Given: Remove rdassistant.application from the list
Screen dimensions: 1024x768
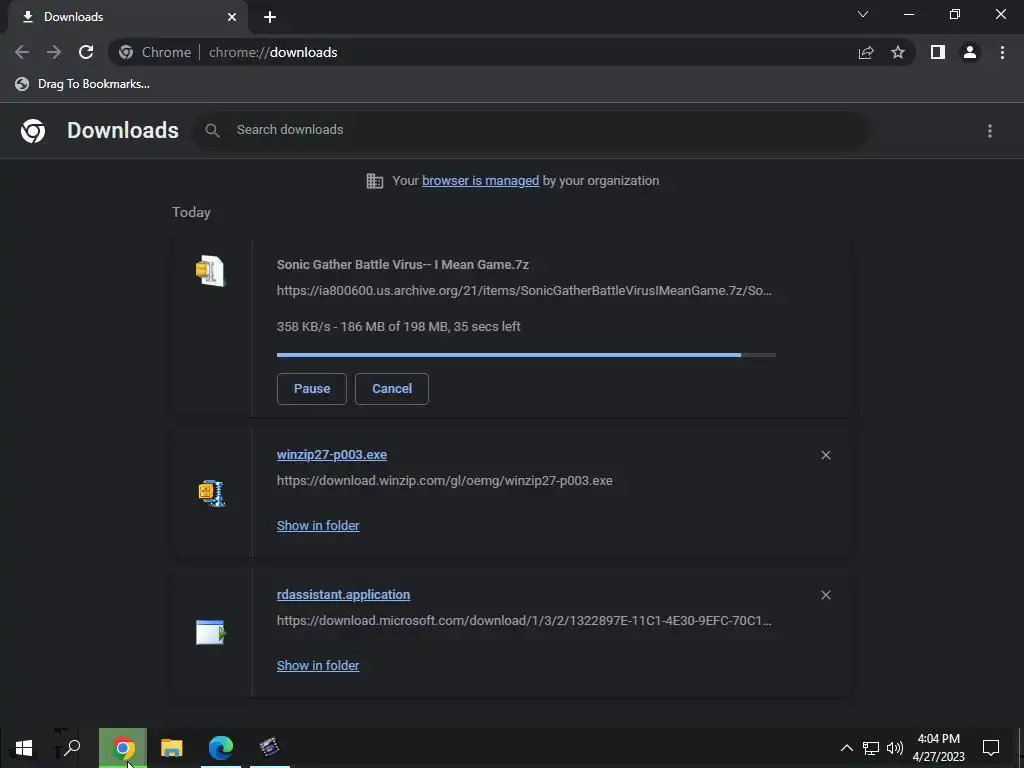Looking at the screenshot, I should [826, 595].
